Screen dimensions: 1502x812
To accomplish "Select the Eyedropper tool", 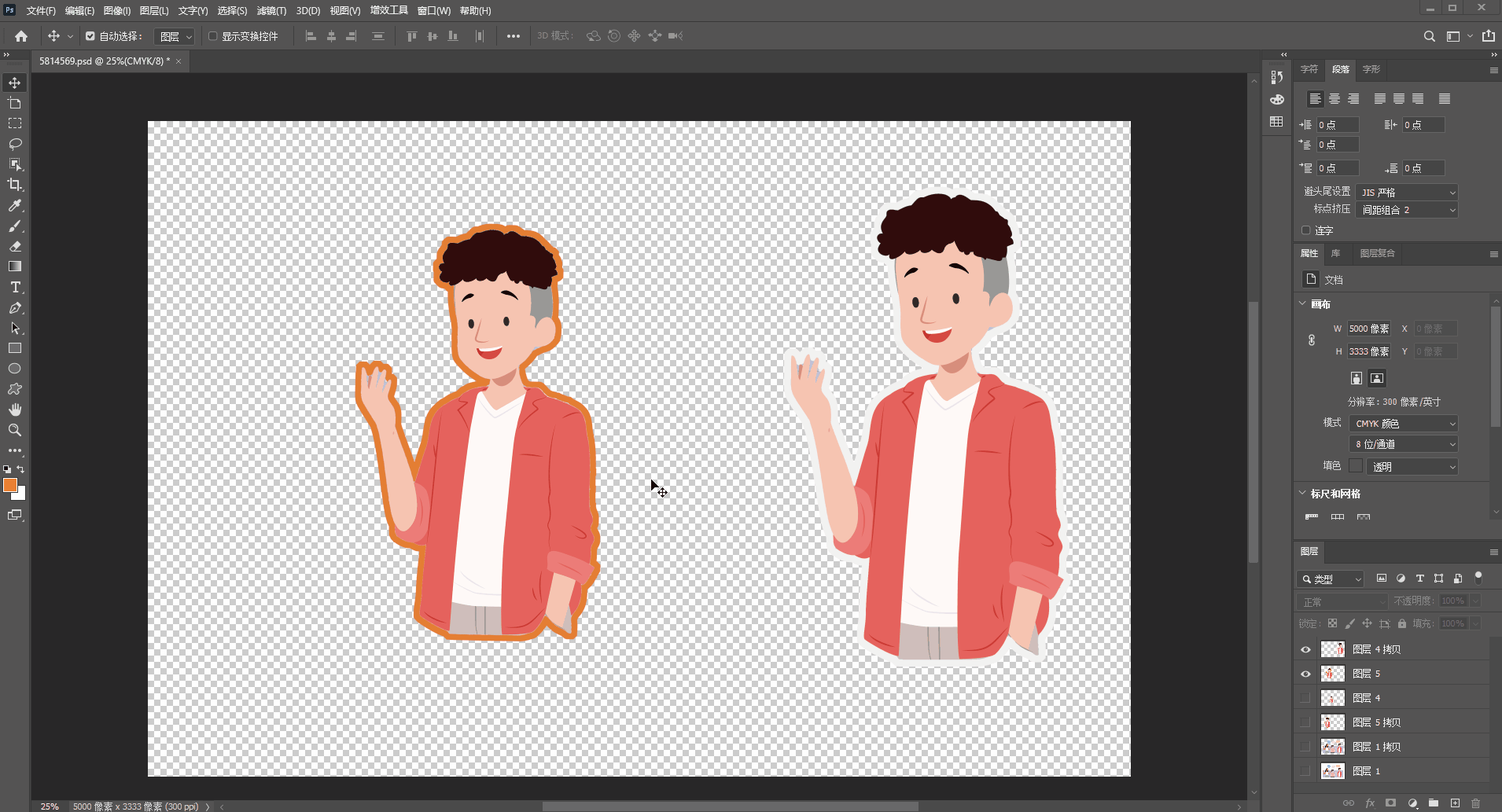I will 15,205.
